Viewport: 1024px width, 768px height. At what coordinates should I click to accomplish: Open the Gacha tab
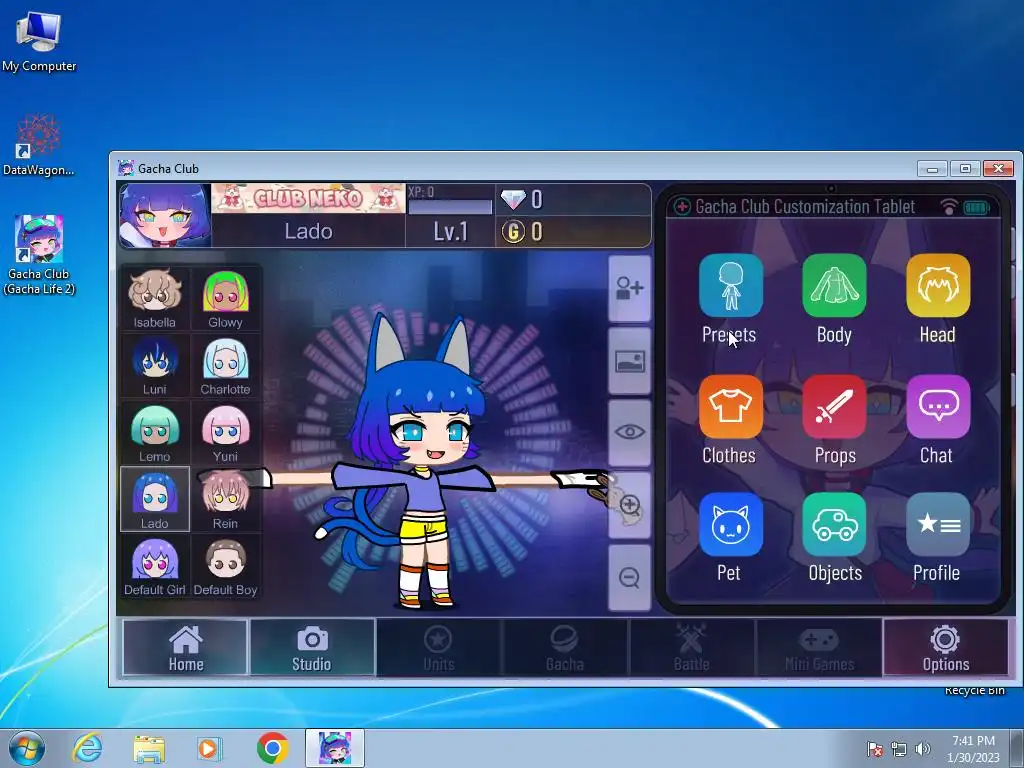click(565, 647)
